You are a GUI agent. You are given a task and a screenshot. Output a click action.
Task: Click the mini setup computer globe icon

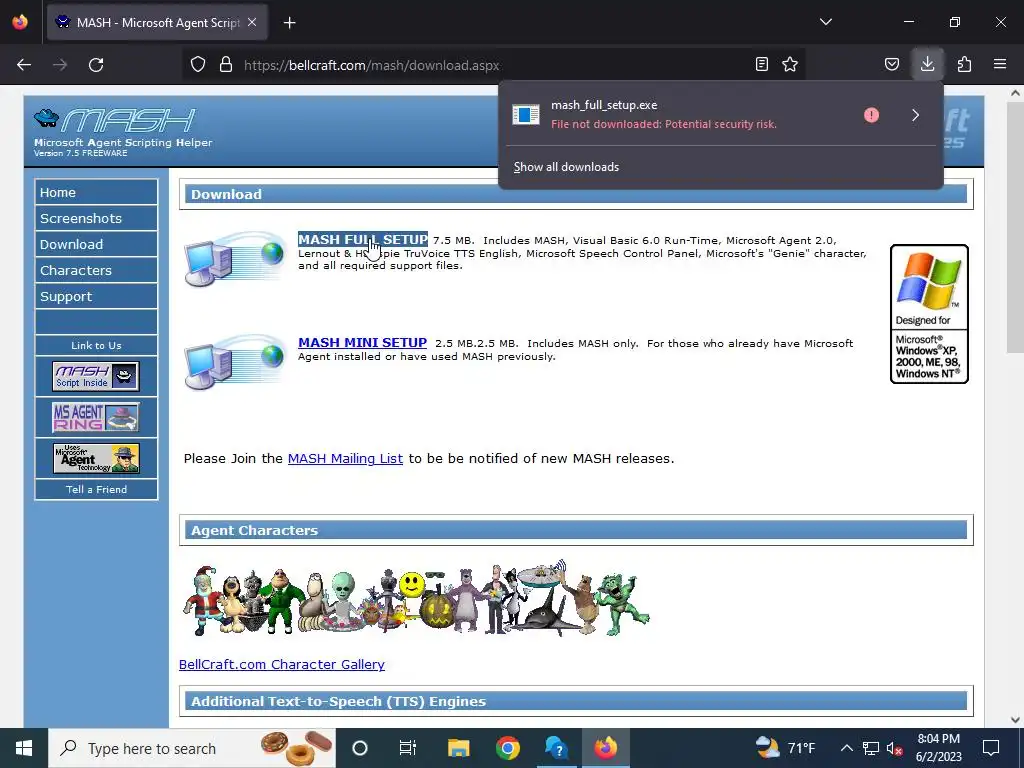click(235, 362)
